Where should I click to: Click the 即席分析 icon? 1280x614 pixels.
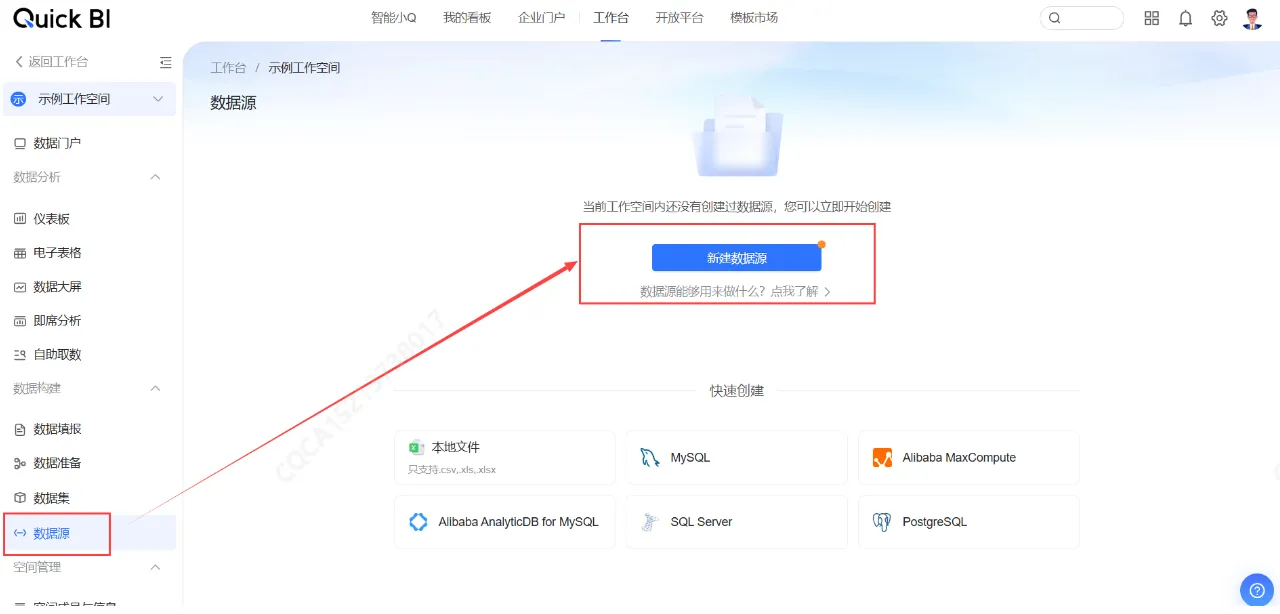point(20,321)
